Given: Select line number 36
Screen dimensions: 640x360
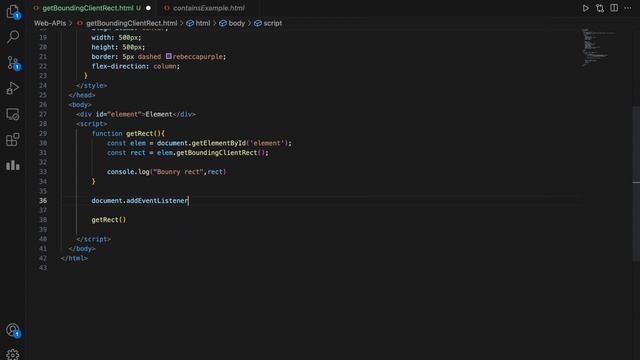Looking at the screenshot, I should click(43, 201).
